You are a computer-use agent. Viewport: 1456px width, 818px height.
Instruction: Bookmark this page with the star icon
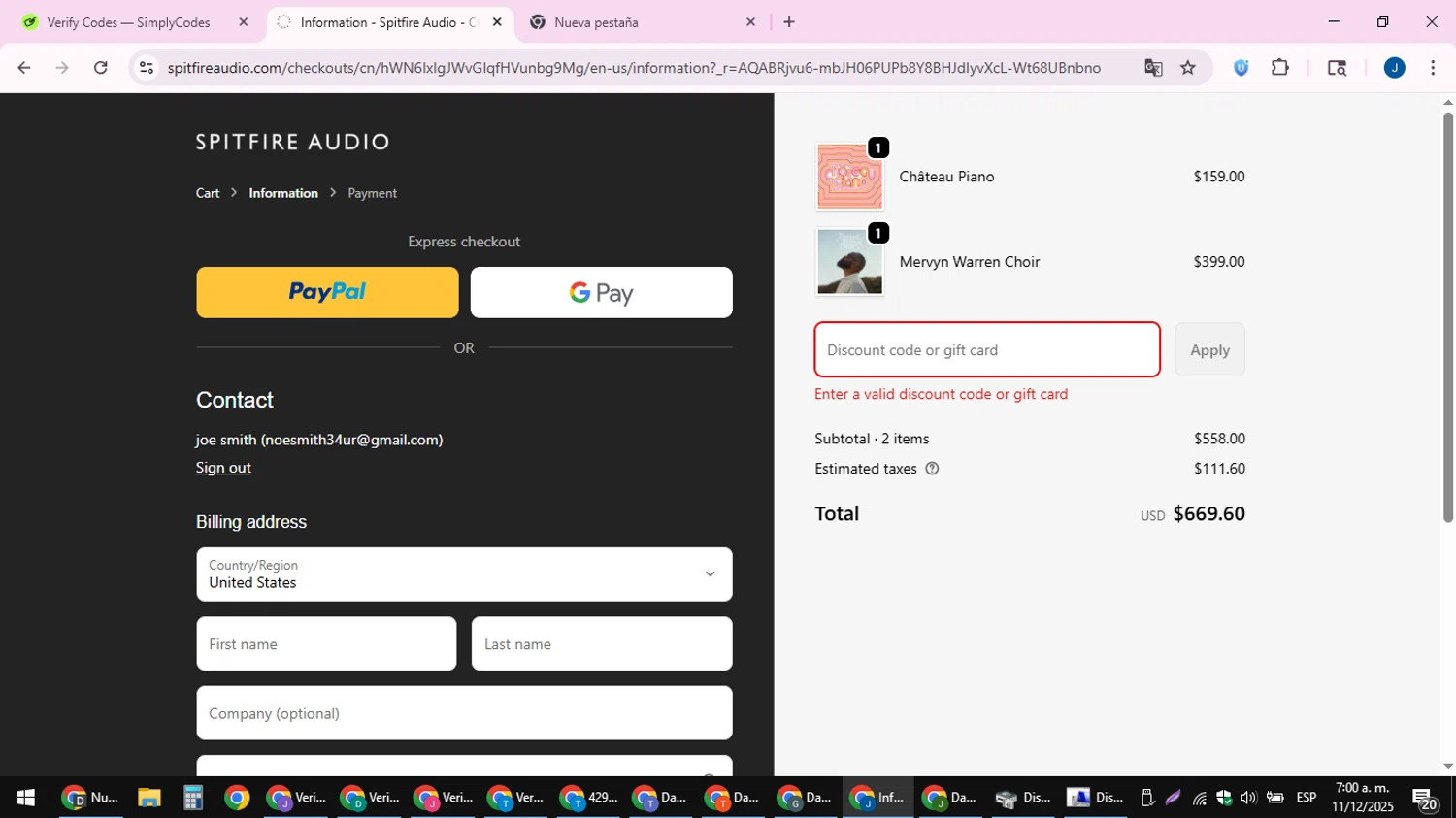1188,68
